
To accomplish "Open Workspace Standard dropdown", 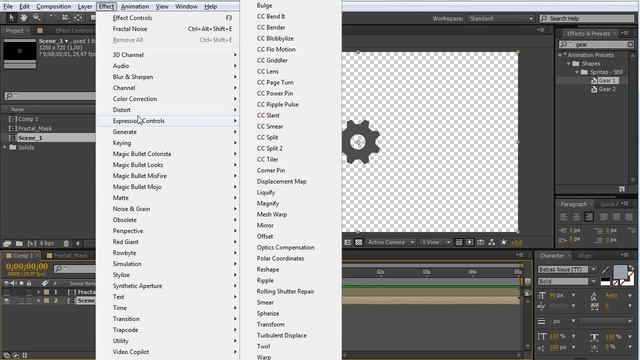I will pos(501,18).
